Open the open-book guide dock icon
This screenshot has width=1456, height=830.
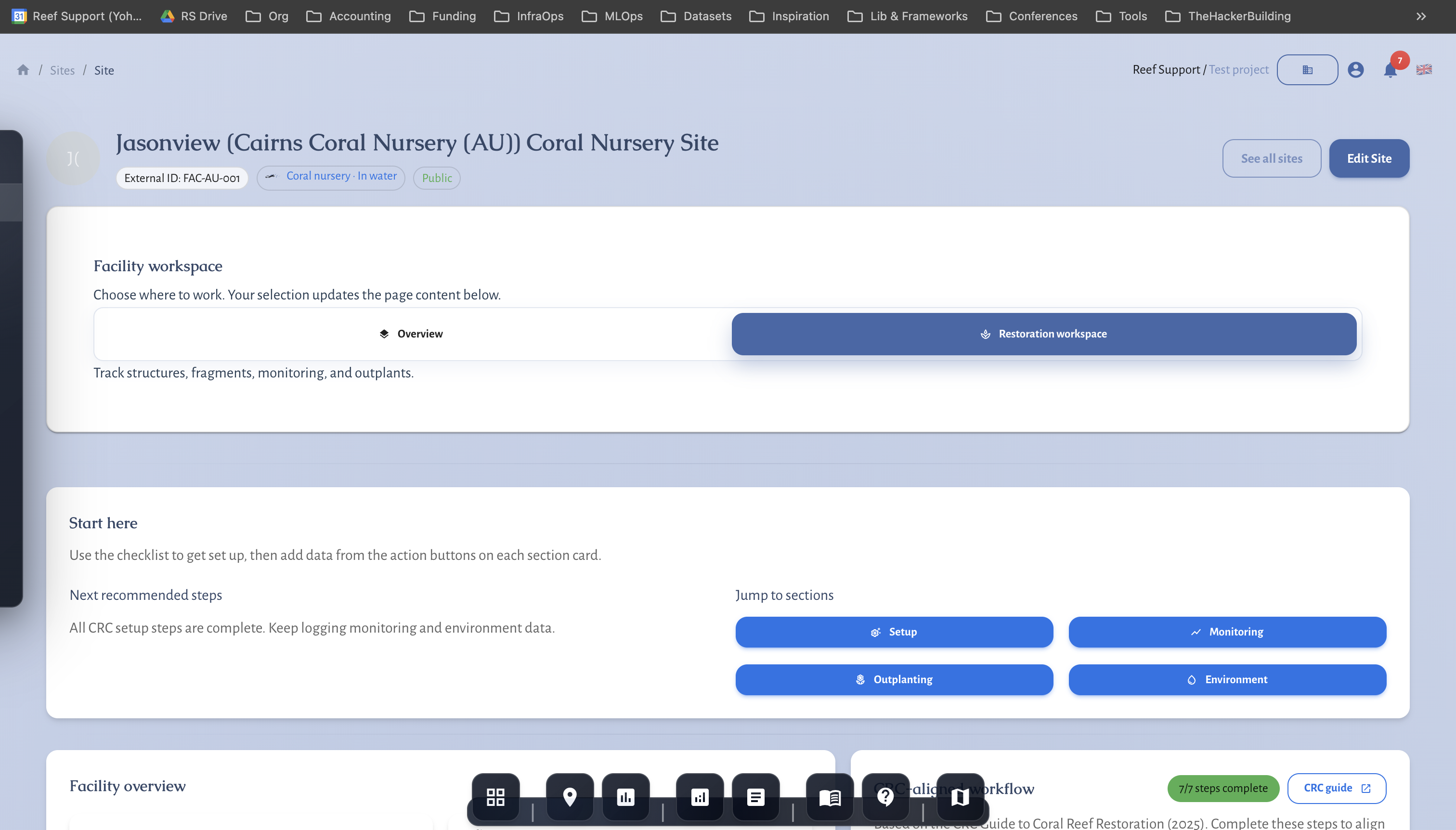coord(830,797)
